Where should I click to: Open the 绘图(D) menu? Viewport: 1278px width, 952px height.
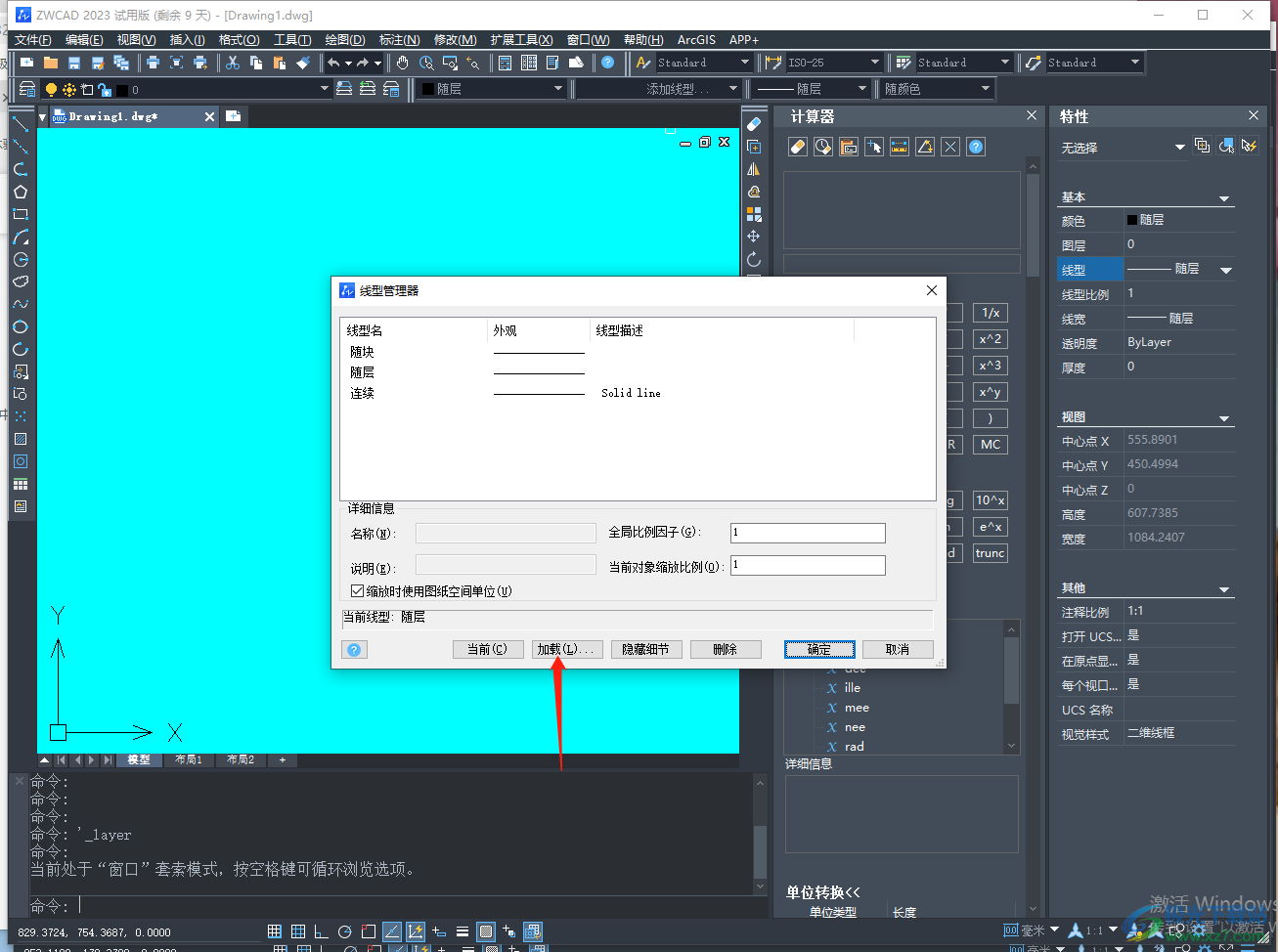click(x=345, y=40)
